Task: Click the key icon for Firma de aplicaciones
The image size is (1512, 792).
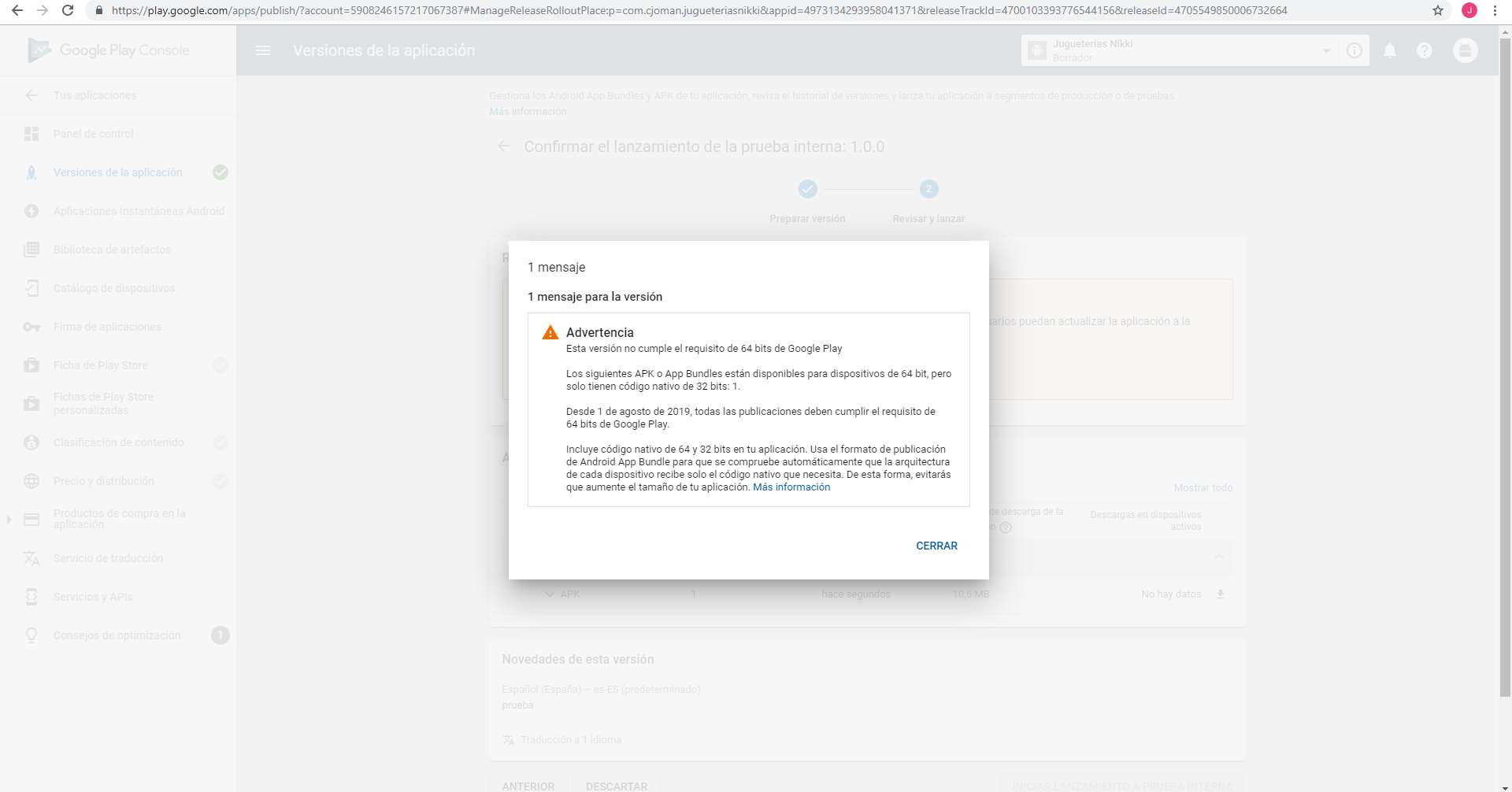Action: click(x=31, y=327)
